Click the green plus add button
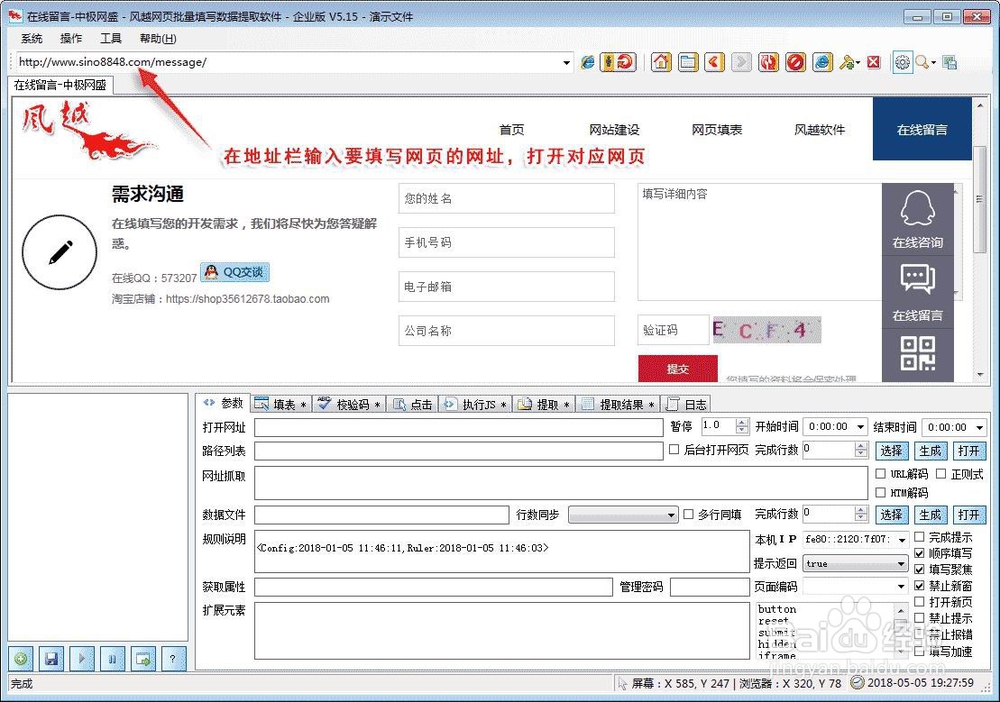This screenshot has width=1000, height=702. pyautogui.click(x=20, y=659)
